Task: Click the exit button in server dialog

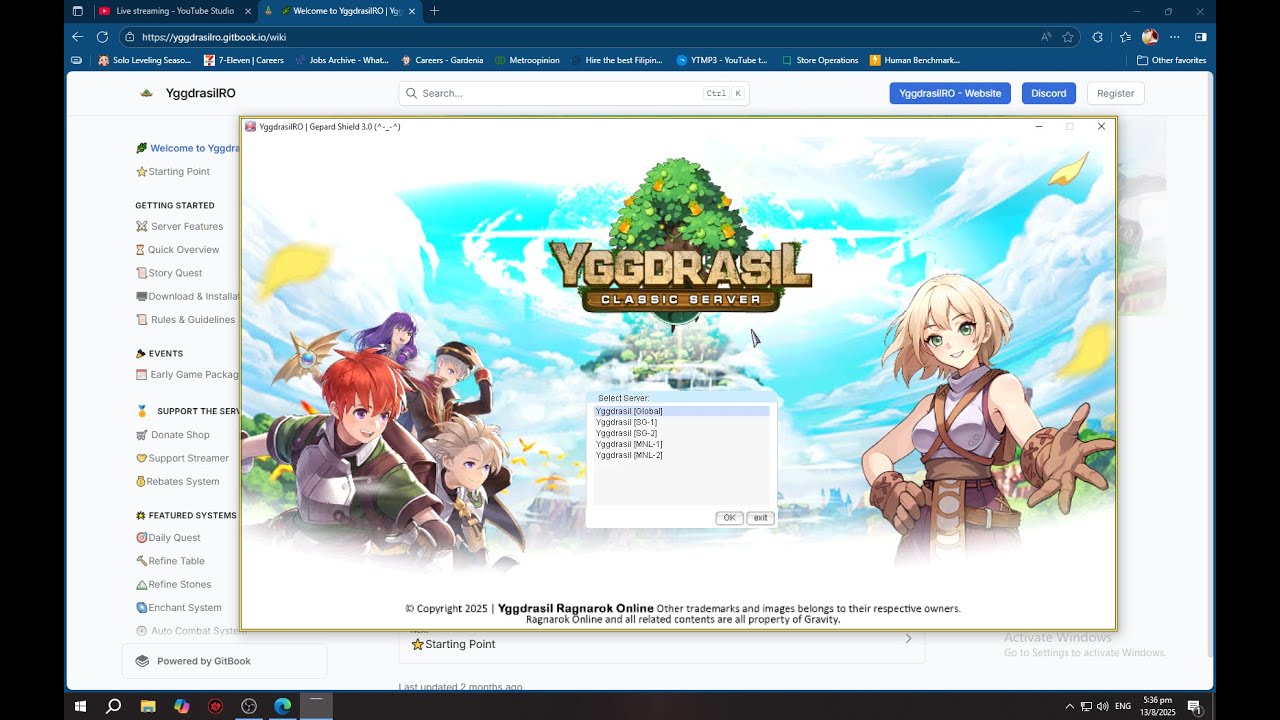Action: [761, 518]
